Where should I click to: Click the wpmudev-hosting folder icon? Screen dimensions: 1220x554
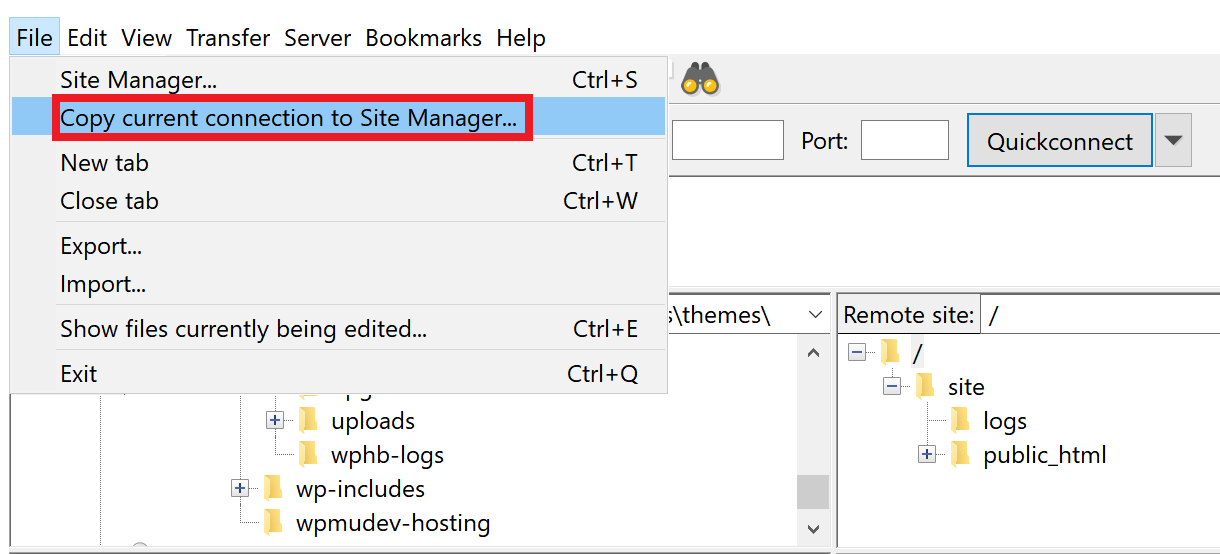click(x=274, y=523)
